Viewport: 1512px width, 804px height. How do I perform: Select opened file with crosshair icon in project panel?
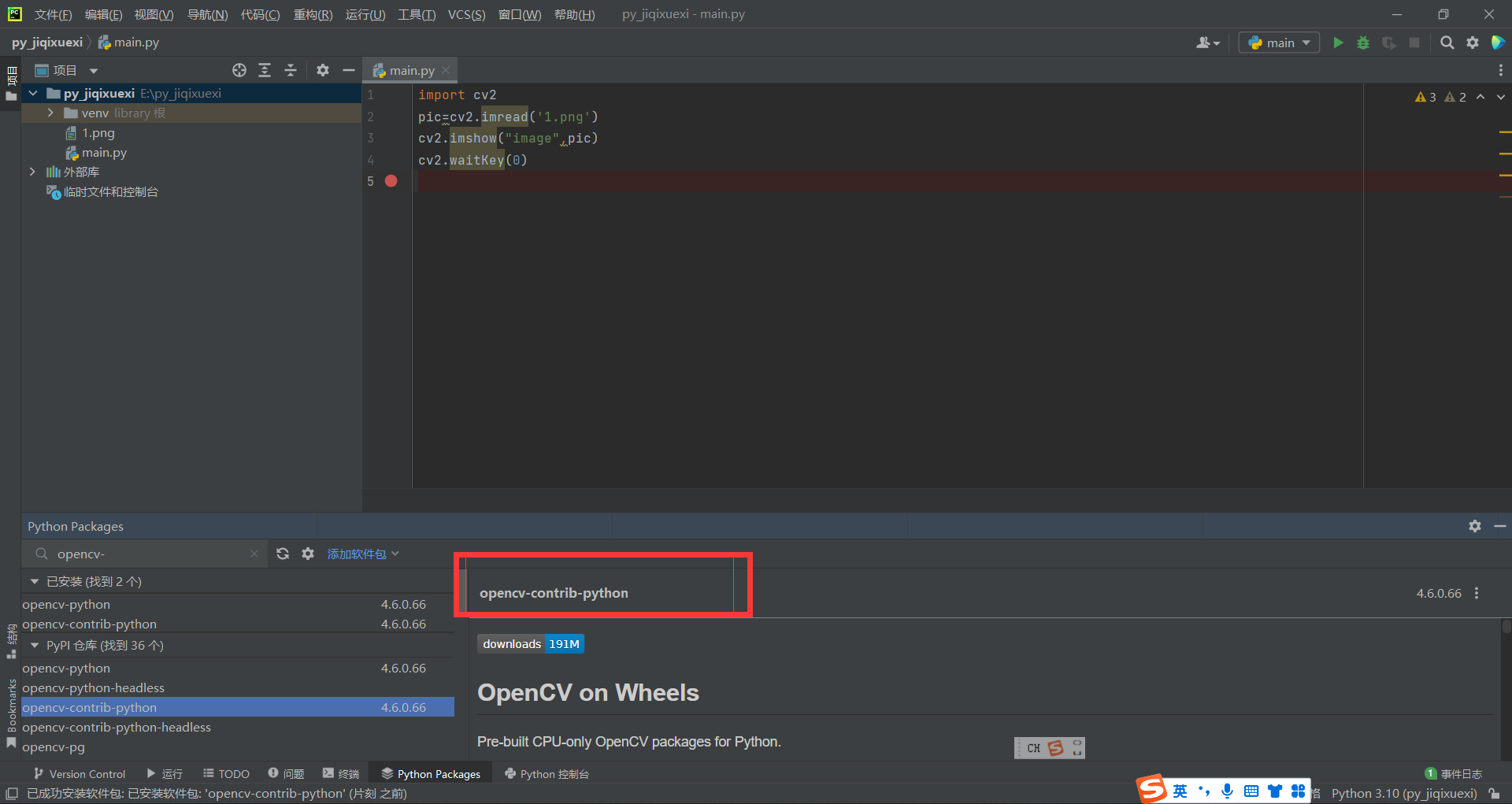(239, 70)
